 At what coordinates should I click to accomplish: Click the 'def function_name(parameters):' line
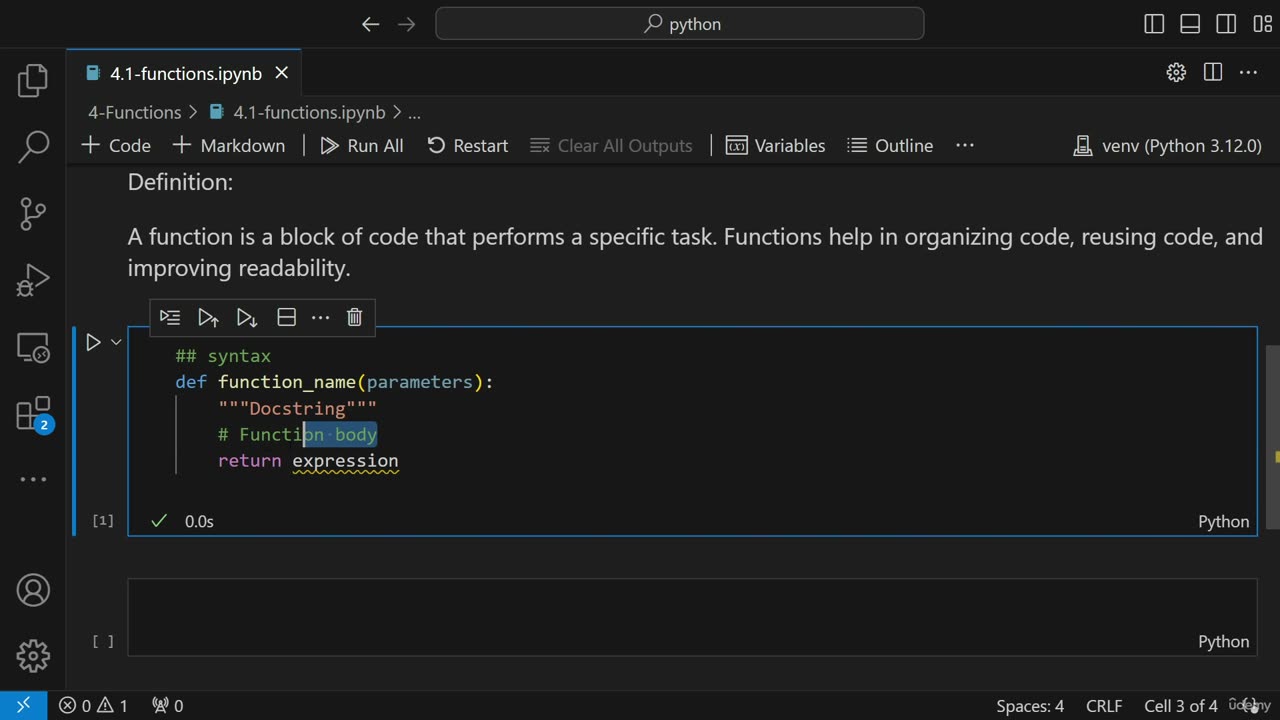tap(334, 382)
